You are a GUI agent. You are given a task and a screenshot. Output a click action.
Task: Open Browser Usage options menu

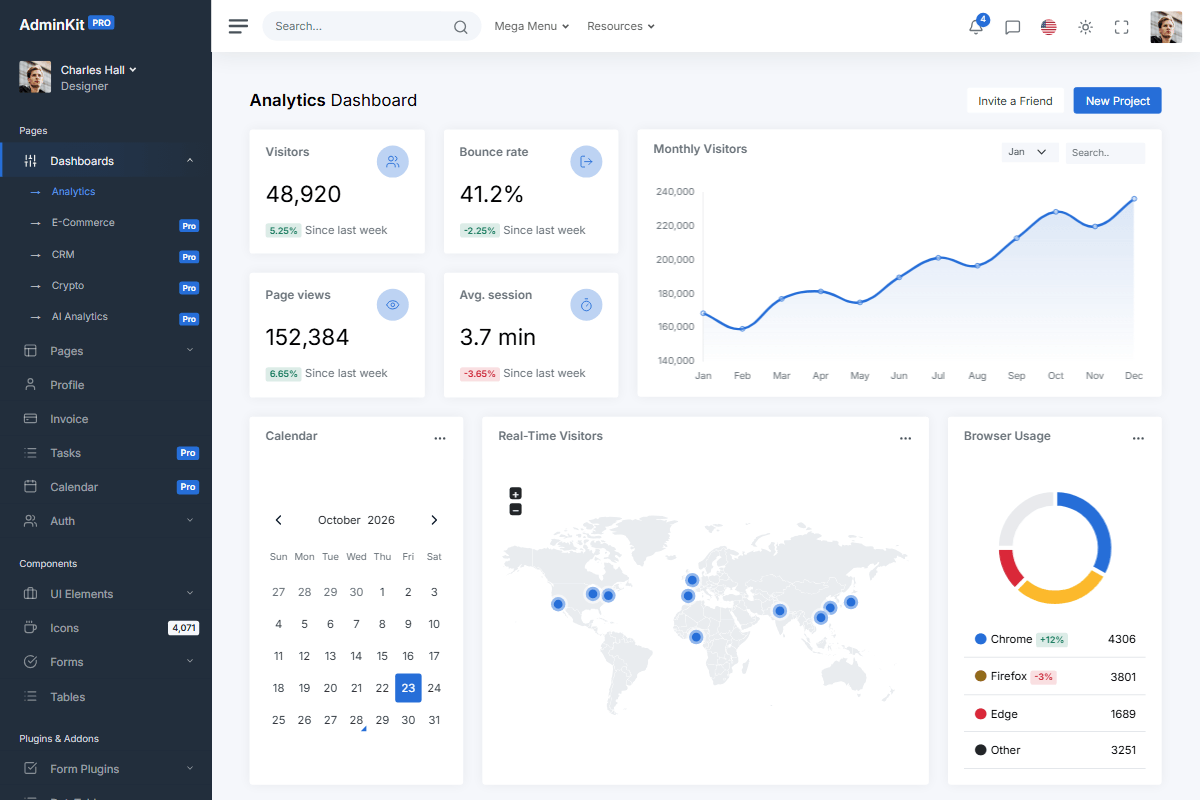1138,438
